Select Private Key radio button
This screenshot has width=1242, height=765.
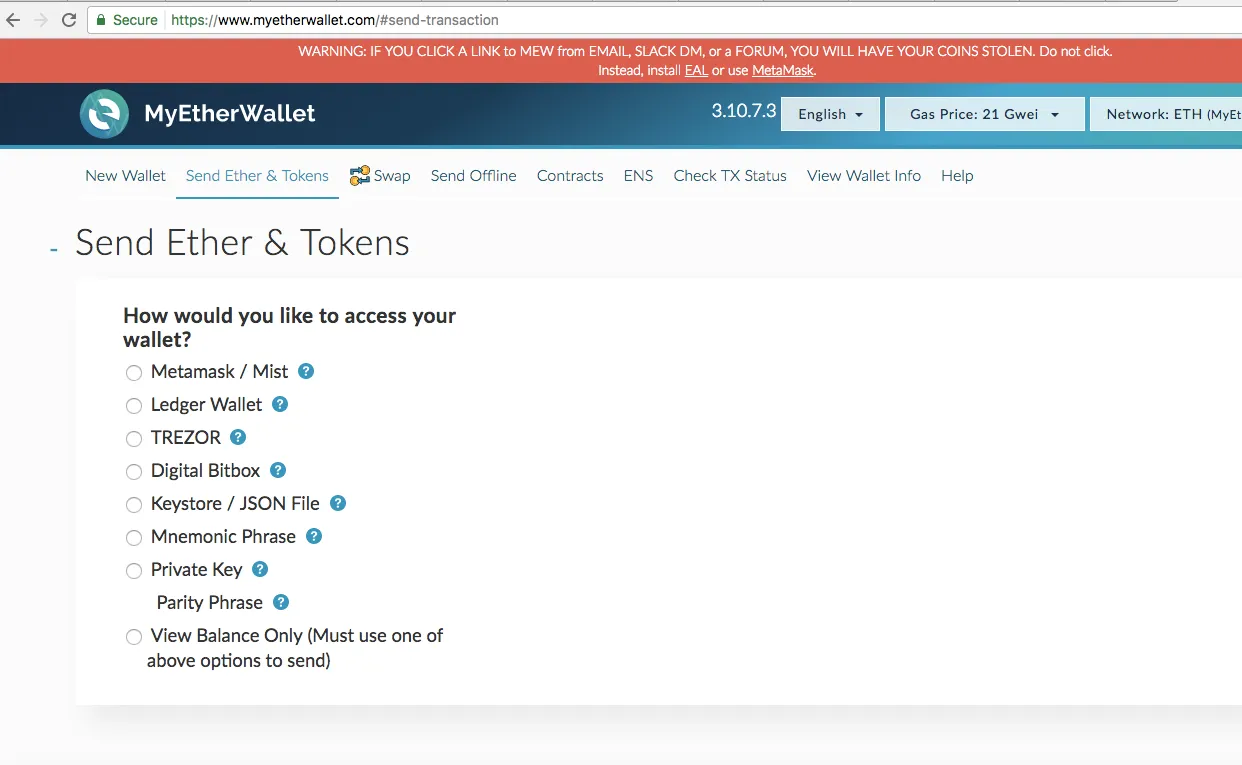134,571
